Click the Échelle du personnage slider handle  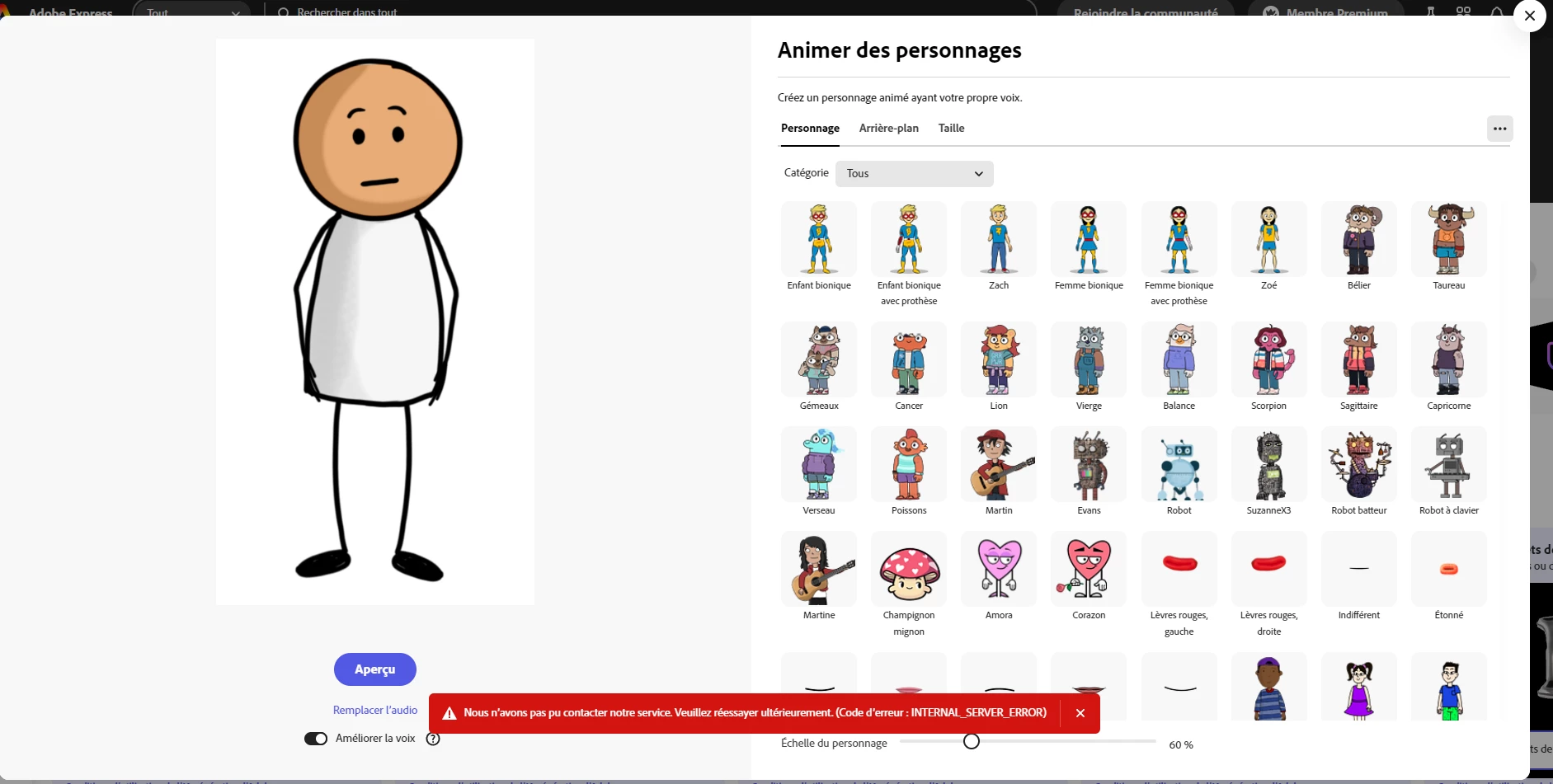[x=972, y=741]
